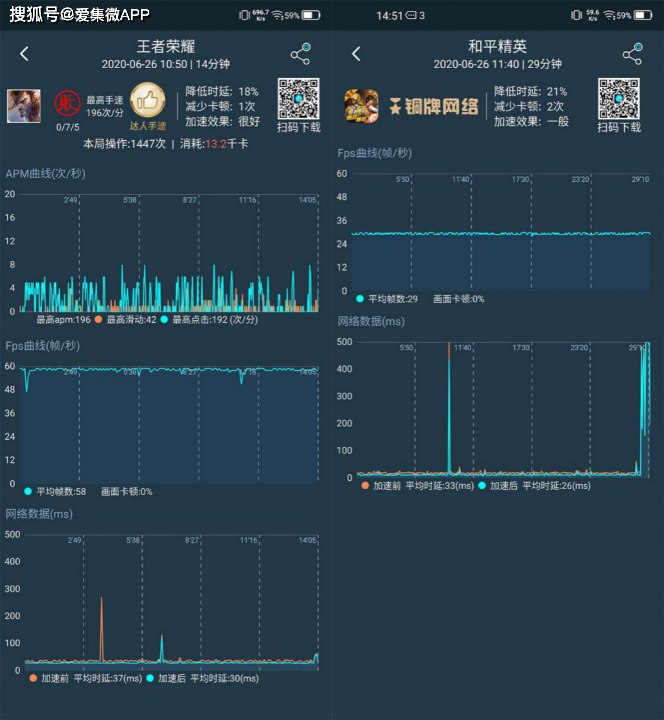Screen dimensions: 664x720
Task: Tap 减少卡顿: 1次 stat
Action: pos(220,107)
